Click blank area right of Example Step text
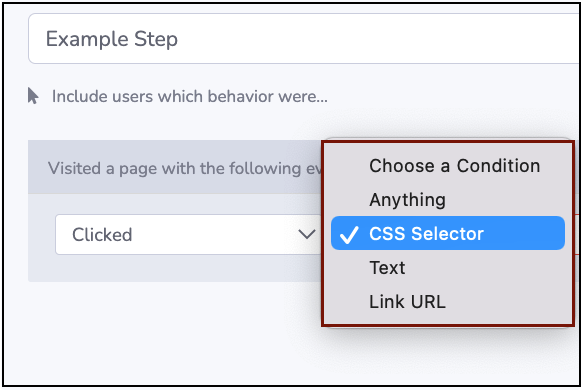The image size is (582, 390). [x=371, y=39]
